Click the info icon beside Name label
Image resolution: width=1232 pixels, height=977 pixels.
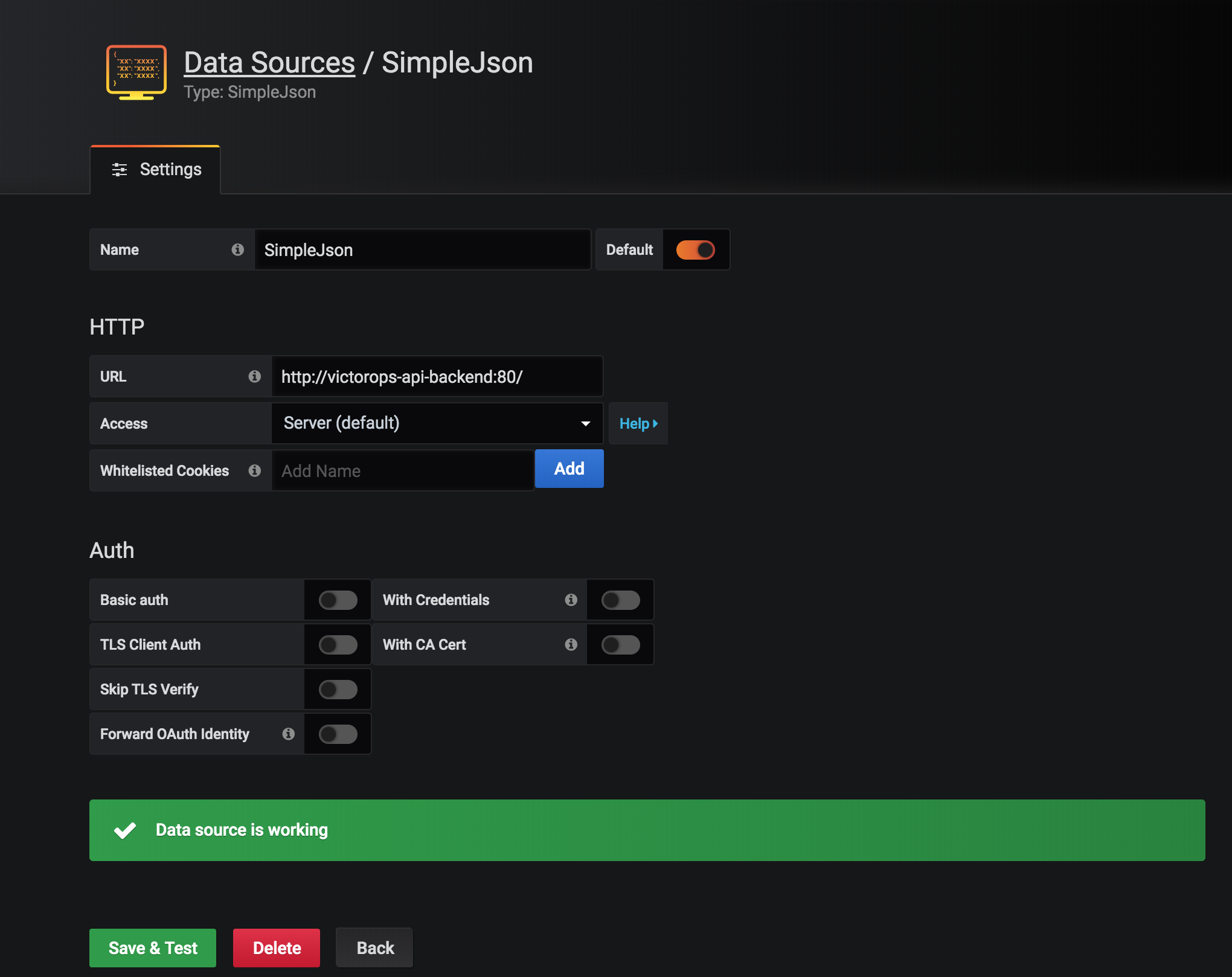coord(237,249)
